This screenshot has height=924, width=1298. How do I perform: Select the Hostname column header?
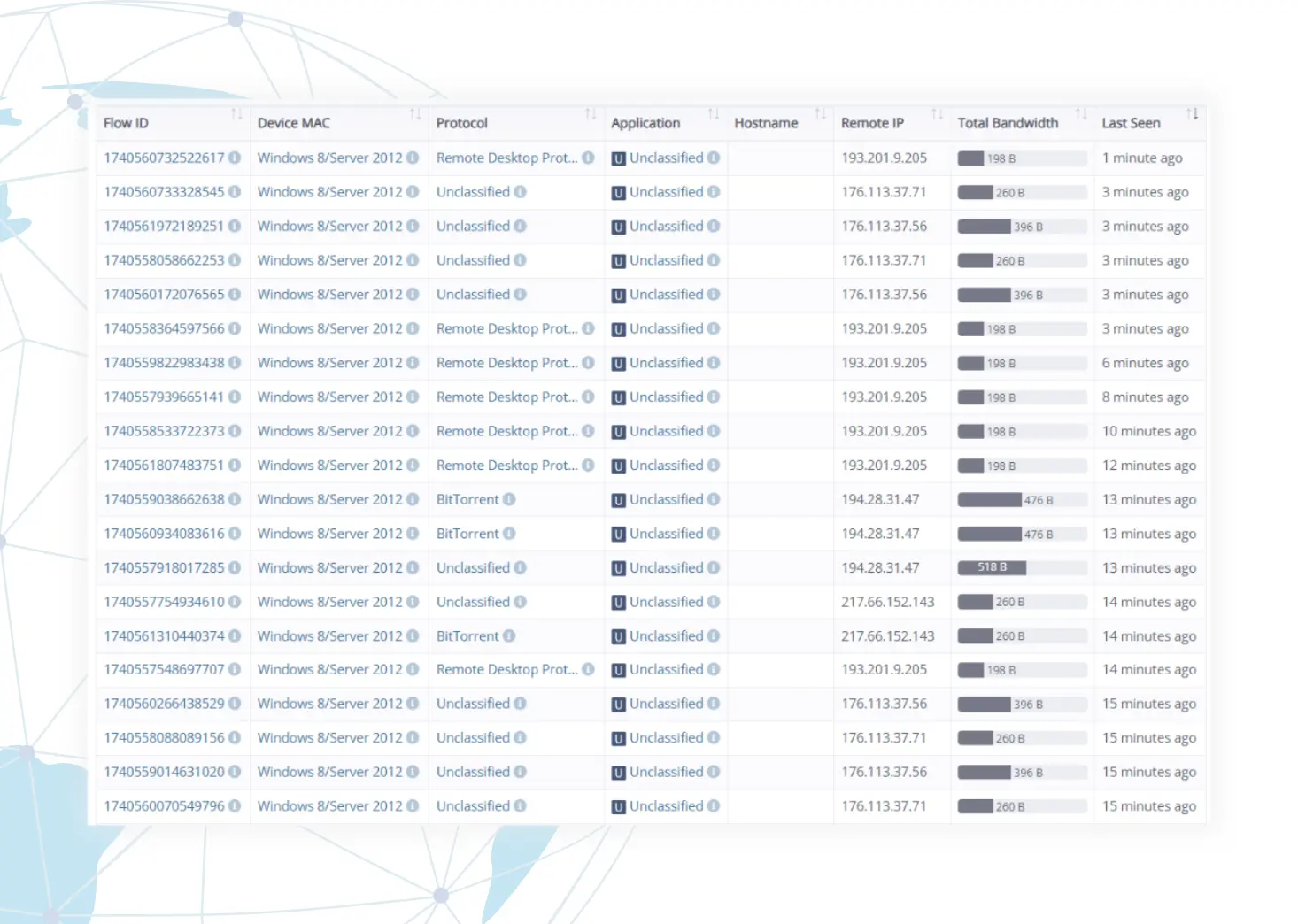click(766, 123)
